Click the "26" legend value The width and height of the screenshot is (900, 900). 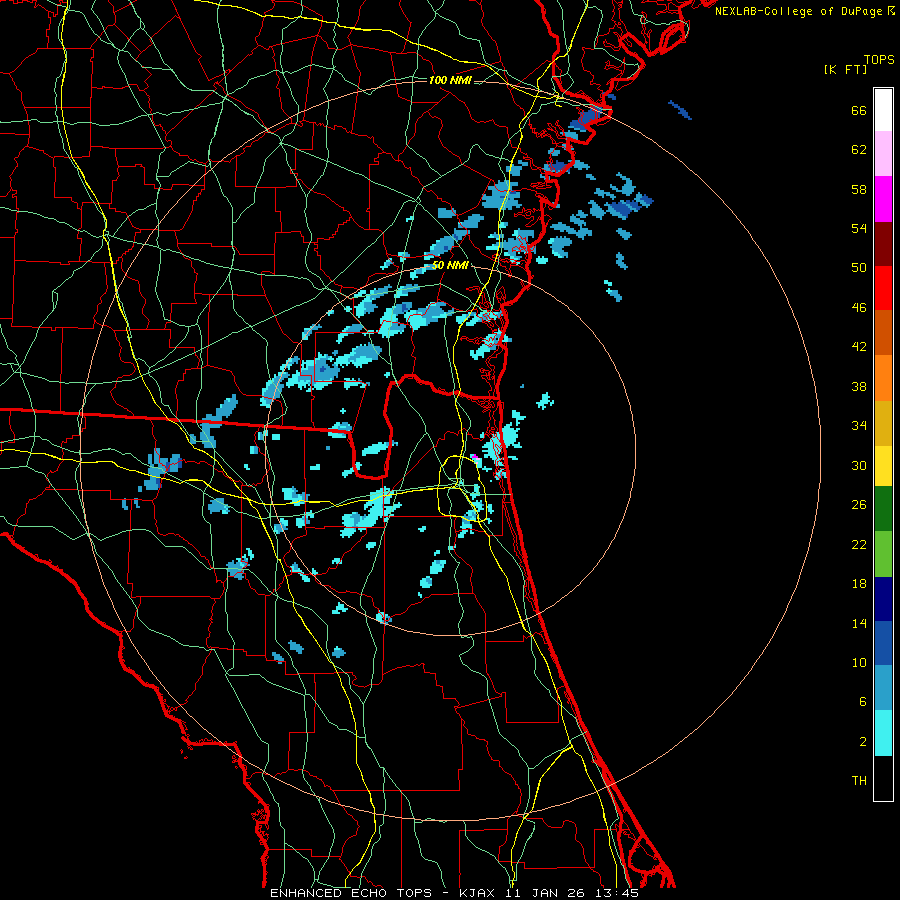pyautogui.click(x=859, y=505)
